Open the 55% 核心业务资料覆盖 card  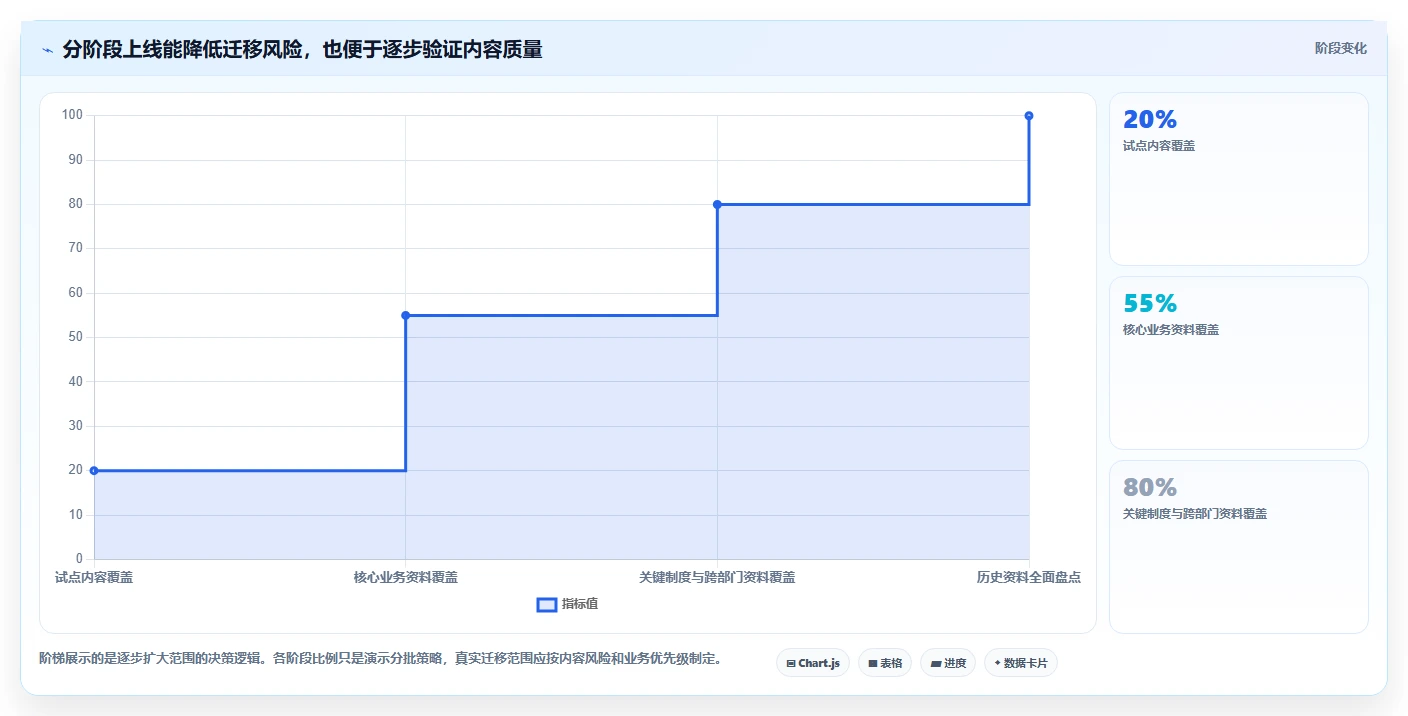[x=1238, y=363]
